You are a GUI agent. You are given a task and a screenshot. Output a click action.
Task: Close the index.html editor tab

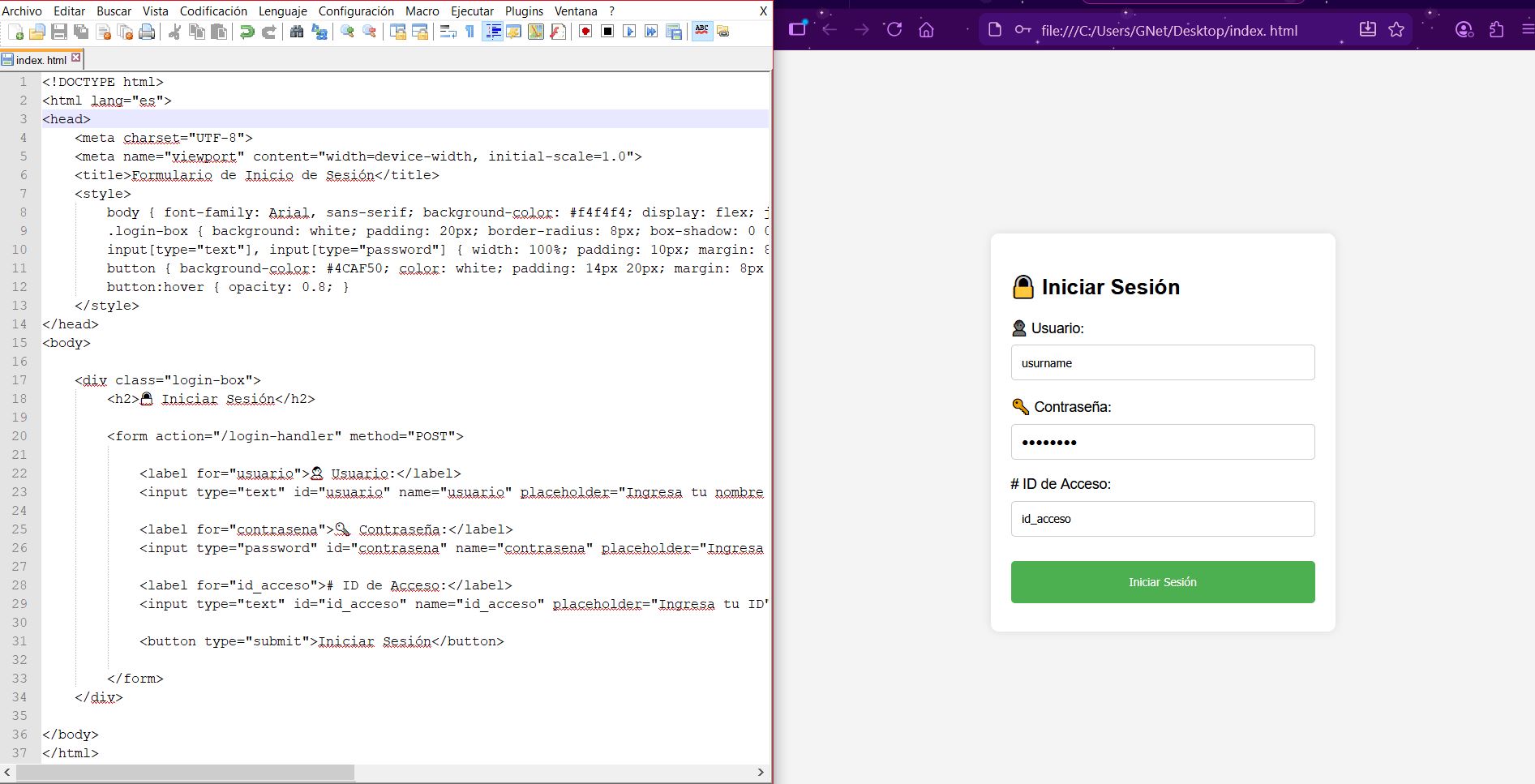pos(76,58)
